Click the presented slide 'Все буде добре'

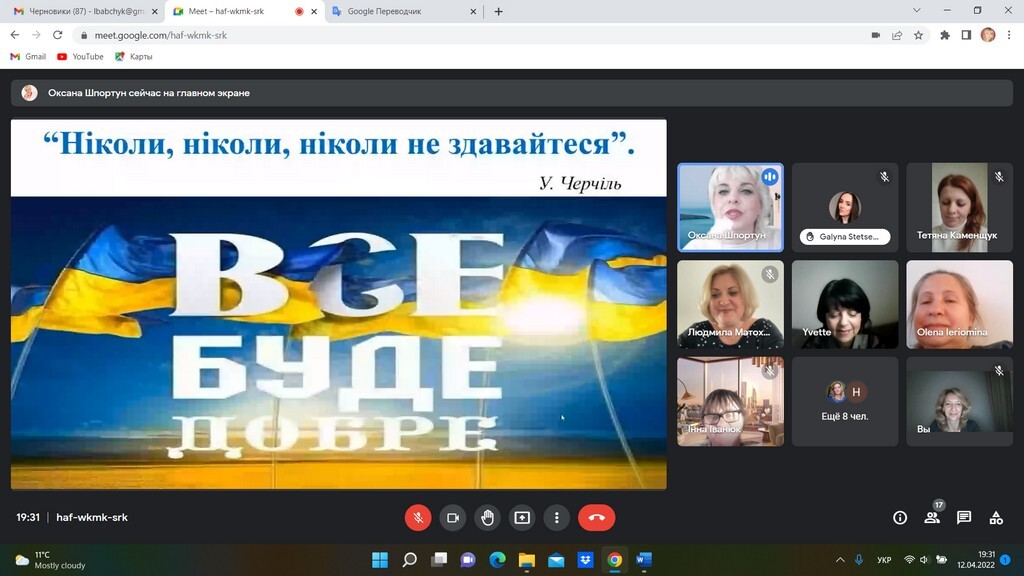pos(338,304)
